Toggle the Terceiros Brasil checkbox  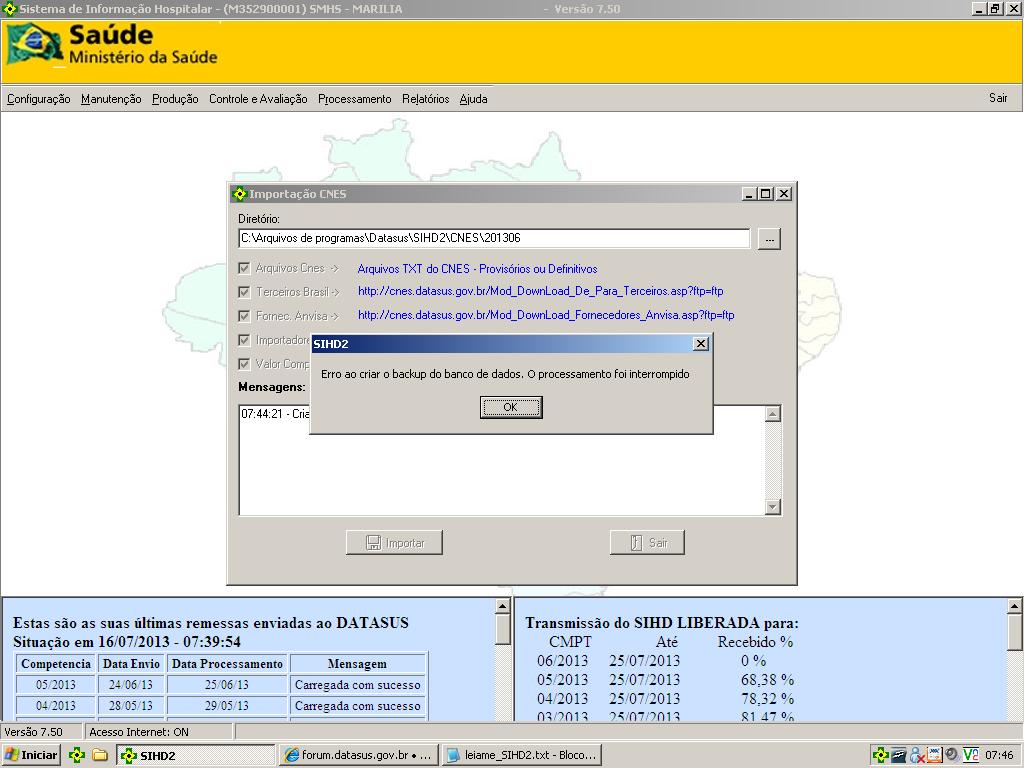[x=244, y=292]
